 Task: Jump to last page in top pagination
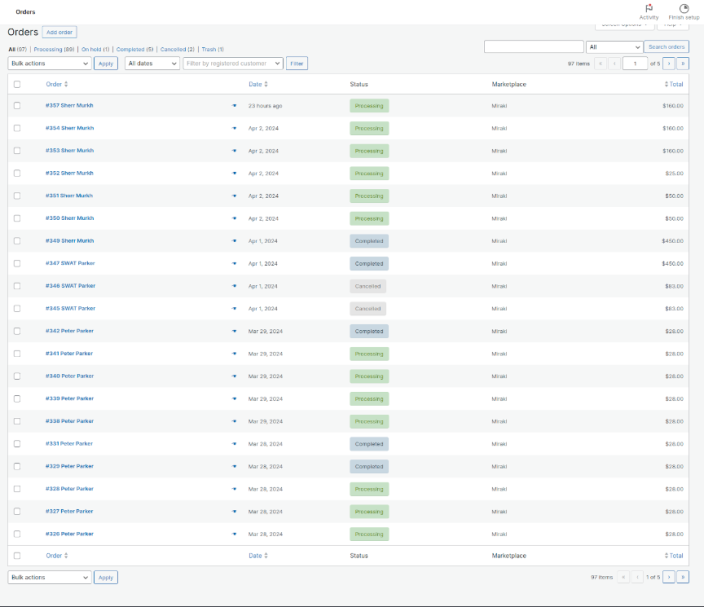(x=683, y=63)
